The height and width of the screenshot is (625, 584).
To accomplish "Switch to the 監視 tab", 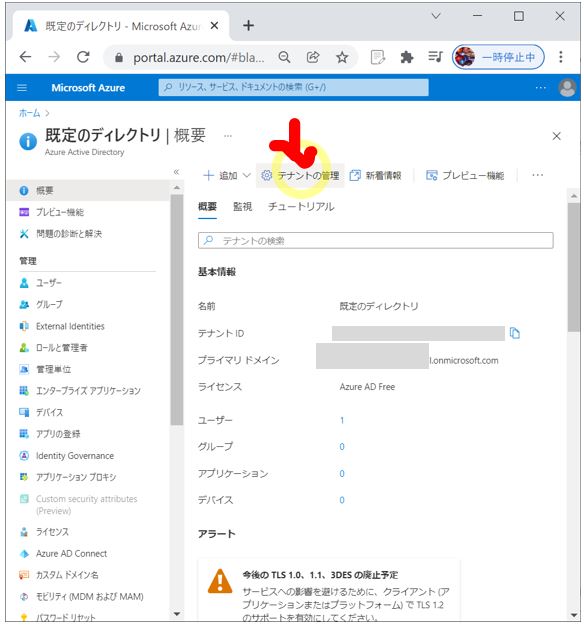I will click(x=242, y=206).
